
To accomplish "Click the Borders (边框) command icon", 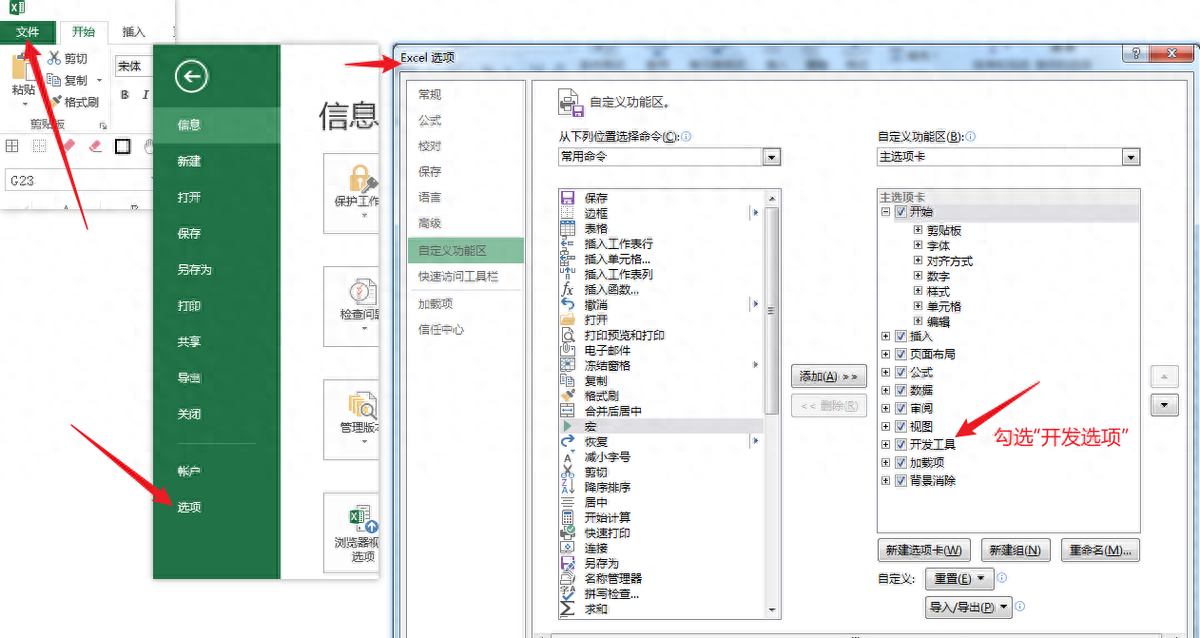I will pos(567,213).
